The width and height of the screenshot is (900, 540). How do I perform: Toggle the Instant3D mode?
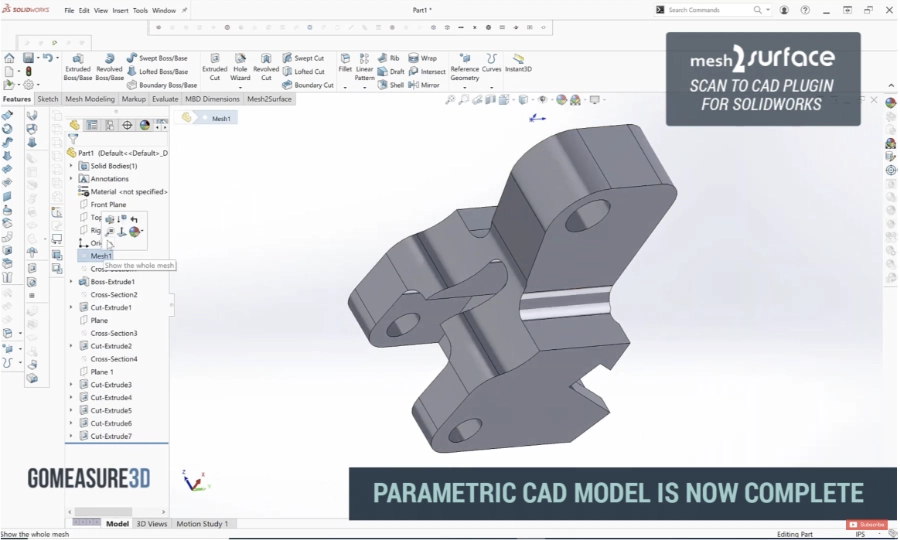tap(518, 63)
